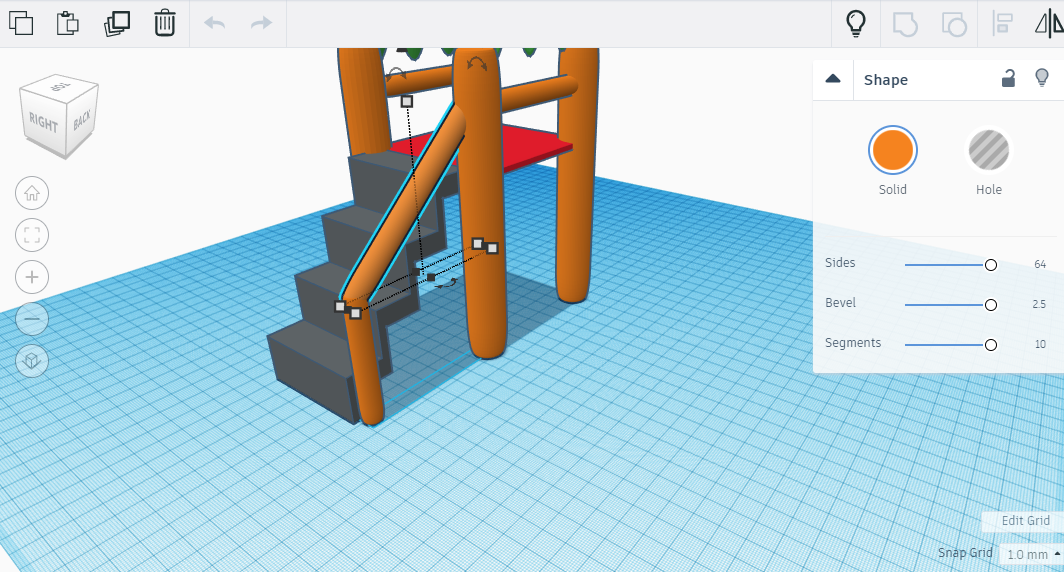Screen dimensions: 1064x572
Task: Click Sides value 64
Action: [1040, 265]
